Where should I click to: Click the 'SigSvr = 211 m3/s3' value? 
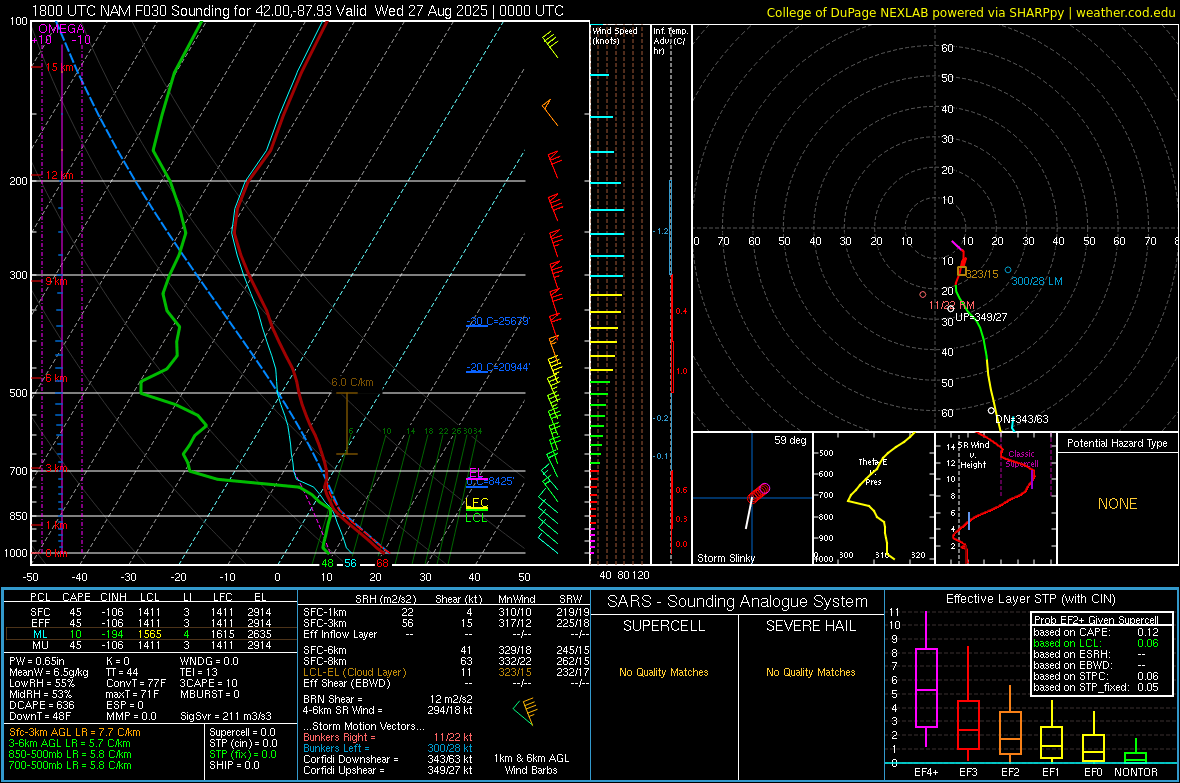226,716
